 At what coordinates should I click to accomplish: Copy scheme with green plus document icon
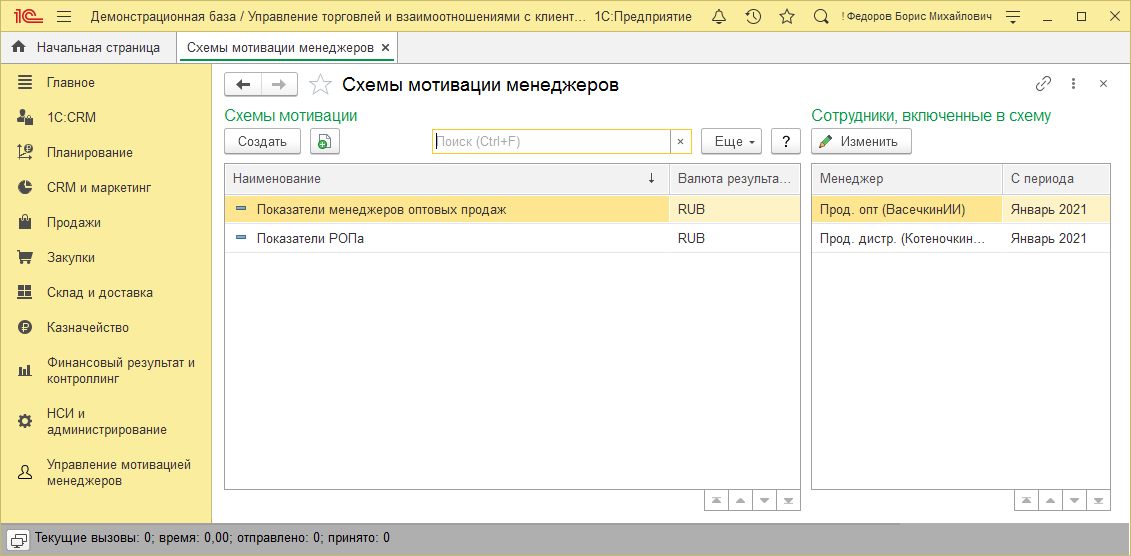pyautogui.click(x=325, y=141)
